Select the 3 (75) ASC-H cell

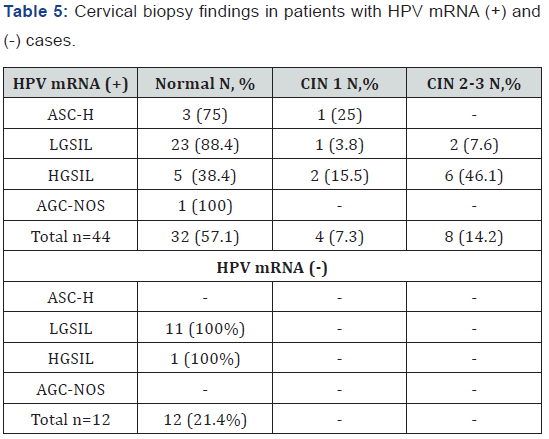(x=205, y=113)
